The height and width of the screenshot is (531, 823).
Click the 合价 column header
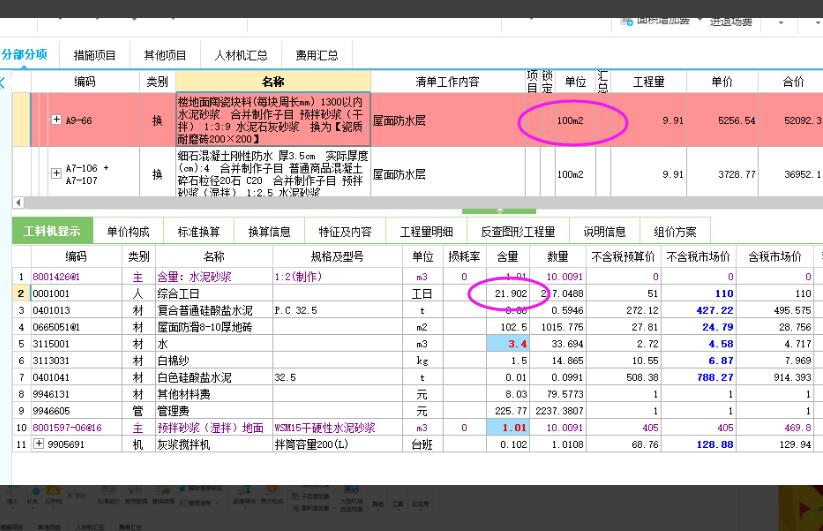pyautogui.click(x=793, y=81)
